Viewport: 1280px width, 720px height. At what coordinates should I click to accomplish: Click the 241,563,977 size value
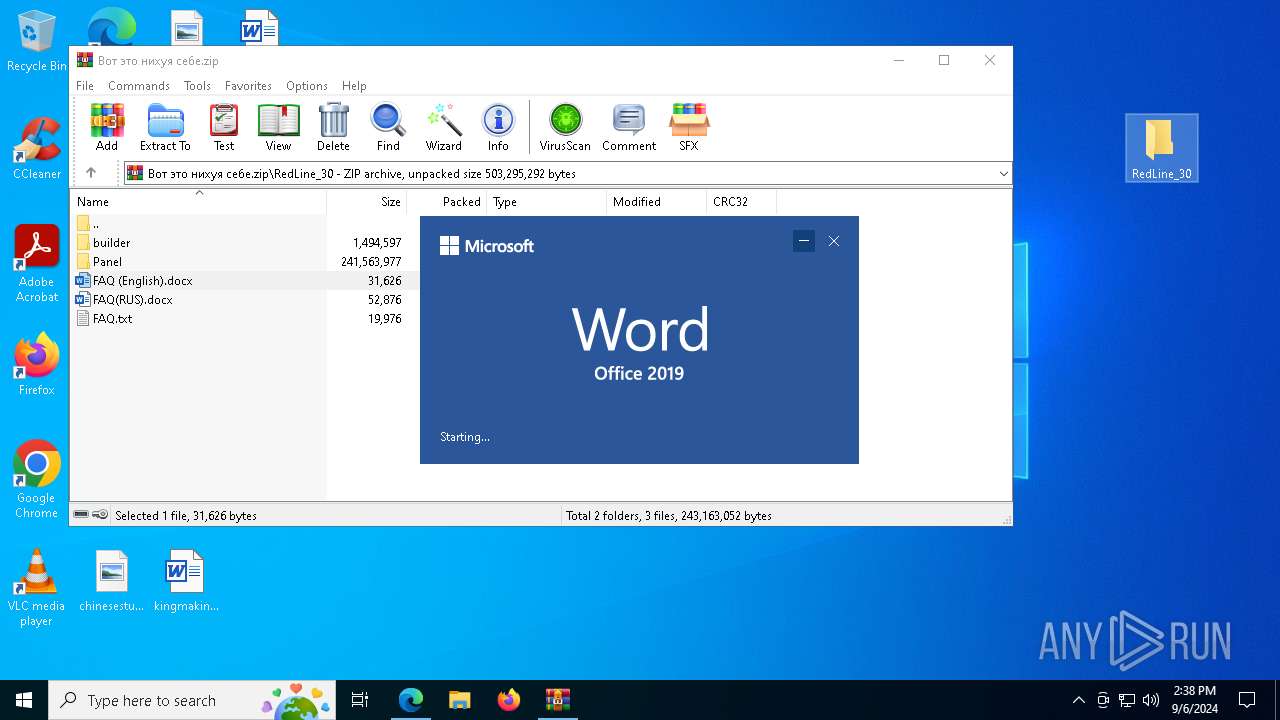tap(371, 262)
